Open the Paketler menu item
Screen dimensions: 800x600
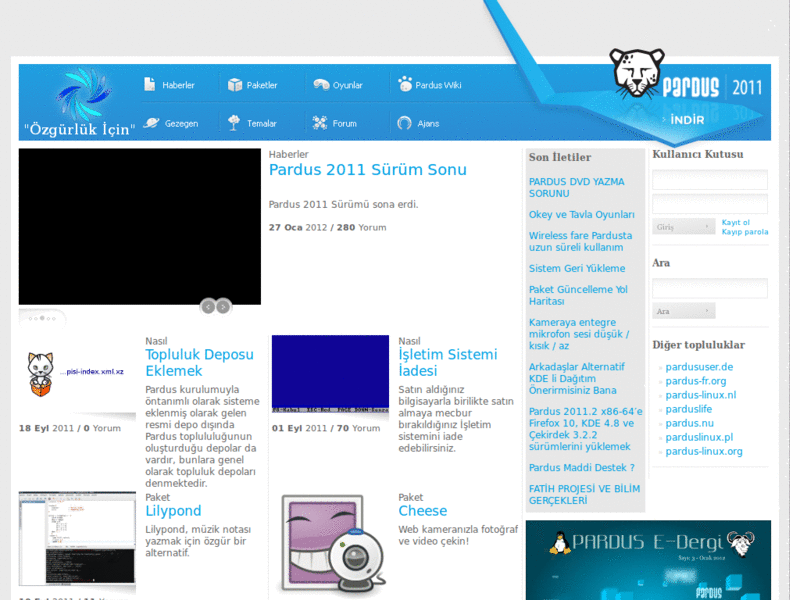click(262, 85)
